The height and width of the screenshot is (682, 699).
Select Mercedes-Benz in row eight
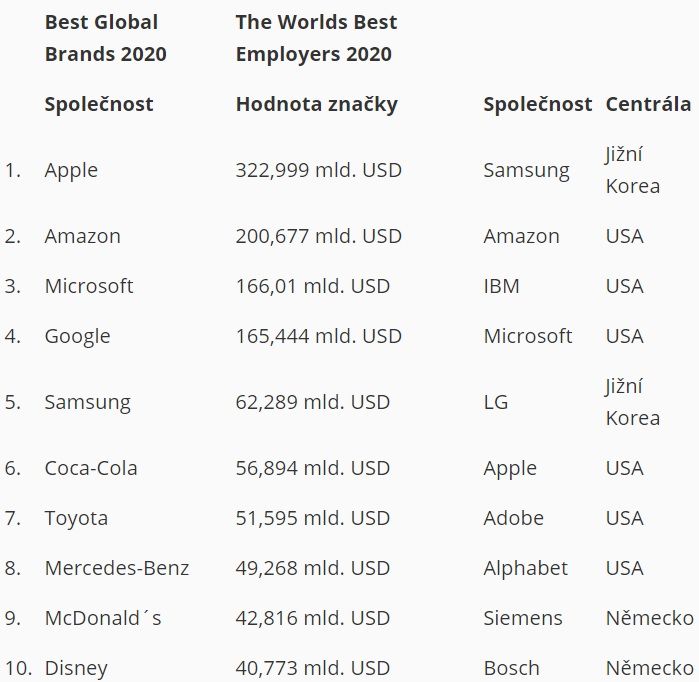pyautogui.click(x=117, y=568)
